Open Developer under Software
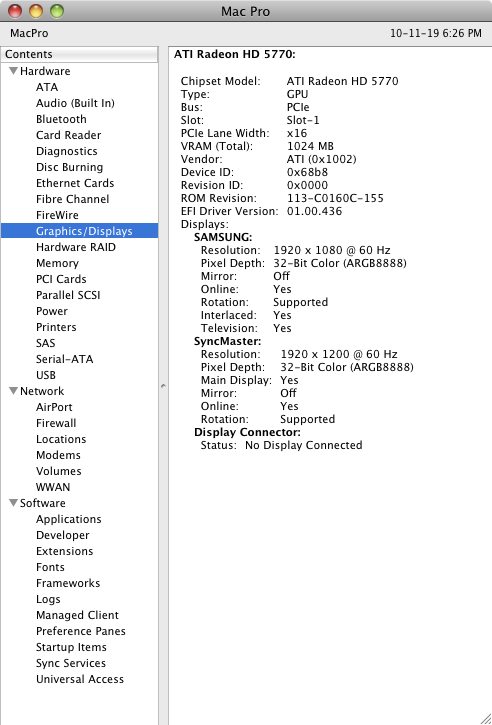This screenshot has height=725, width=492. (62, 535)
